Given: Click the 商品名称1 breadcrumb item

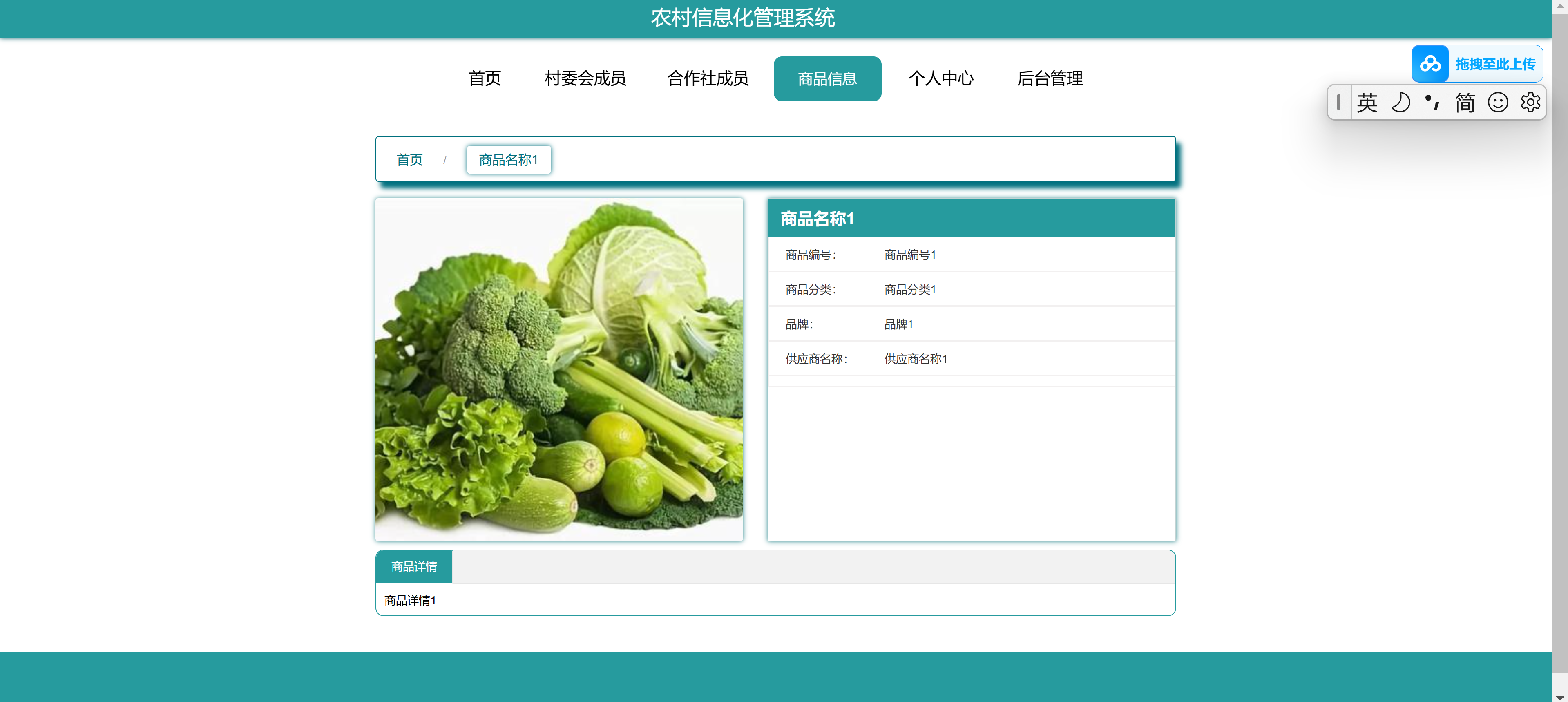Looking at the screenshot, I should (508, 159).
